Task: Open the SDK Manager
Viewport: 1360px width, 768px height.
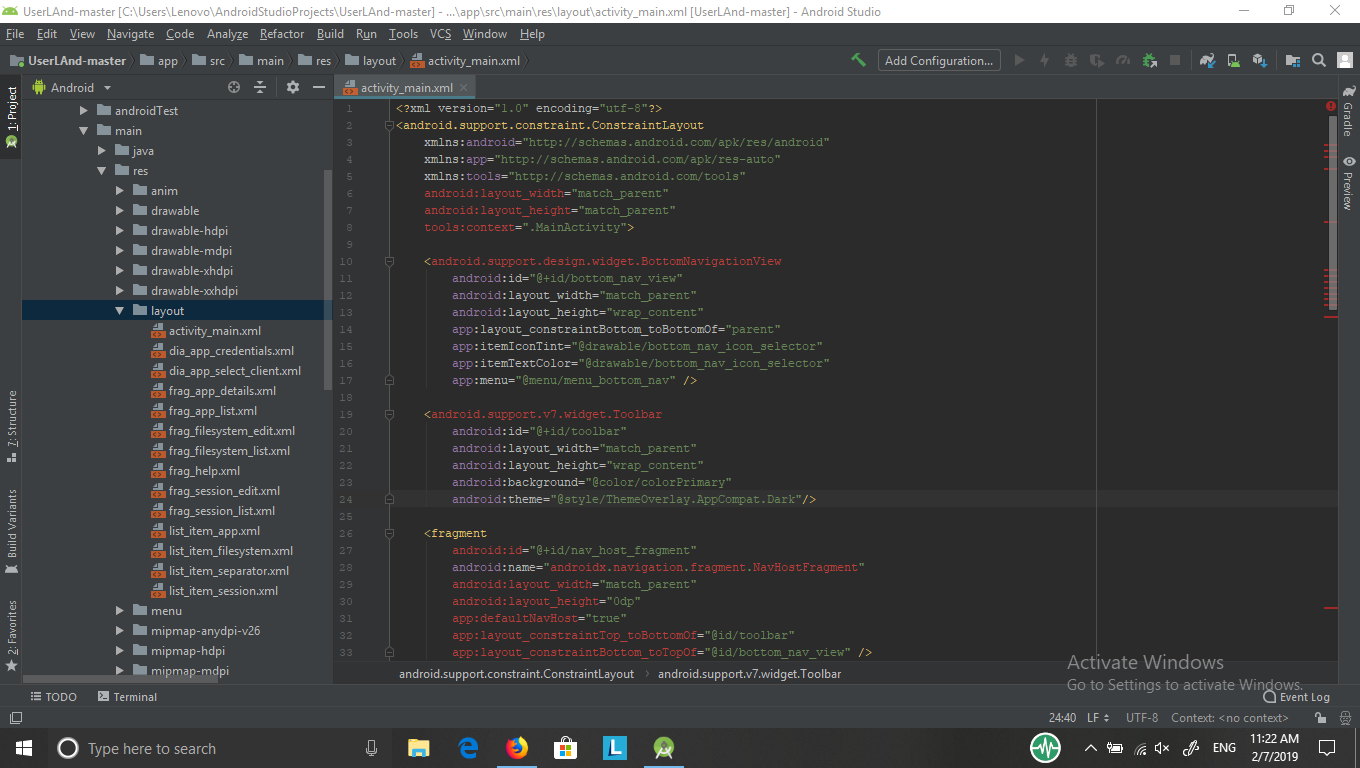Action: click(1259, 61)
